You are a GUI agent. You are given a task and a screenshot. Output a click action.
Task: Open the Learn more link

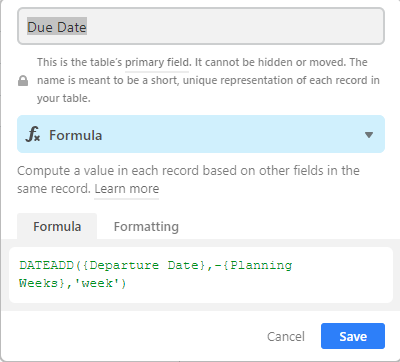coord(127,189)
